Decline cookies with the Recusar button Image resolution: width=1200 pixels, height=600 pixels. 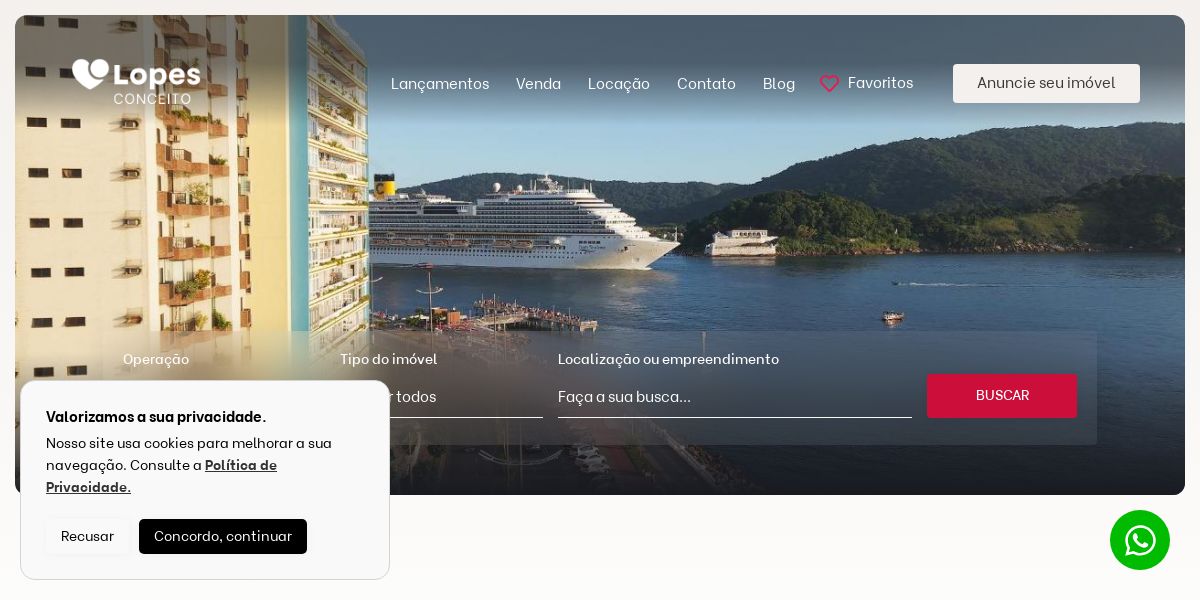pos(87,536)
